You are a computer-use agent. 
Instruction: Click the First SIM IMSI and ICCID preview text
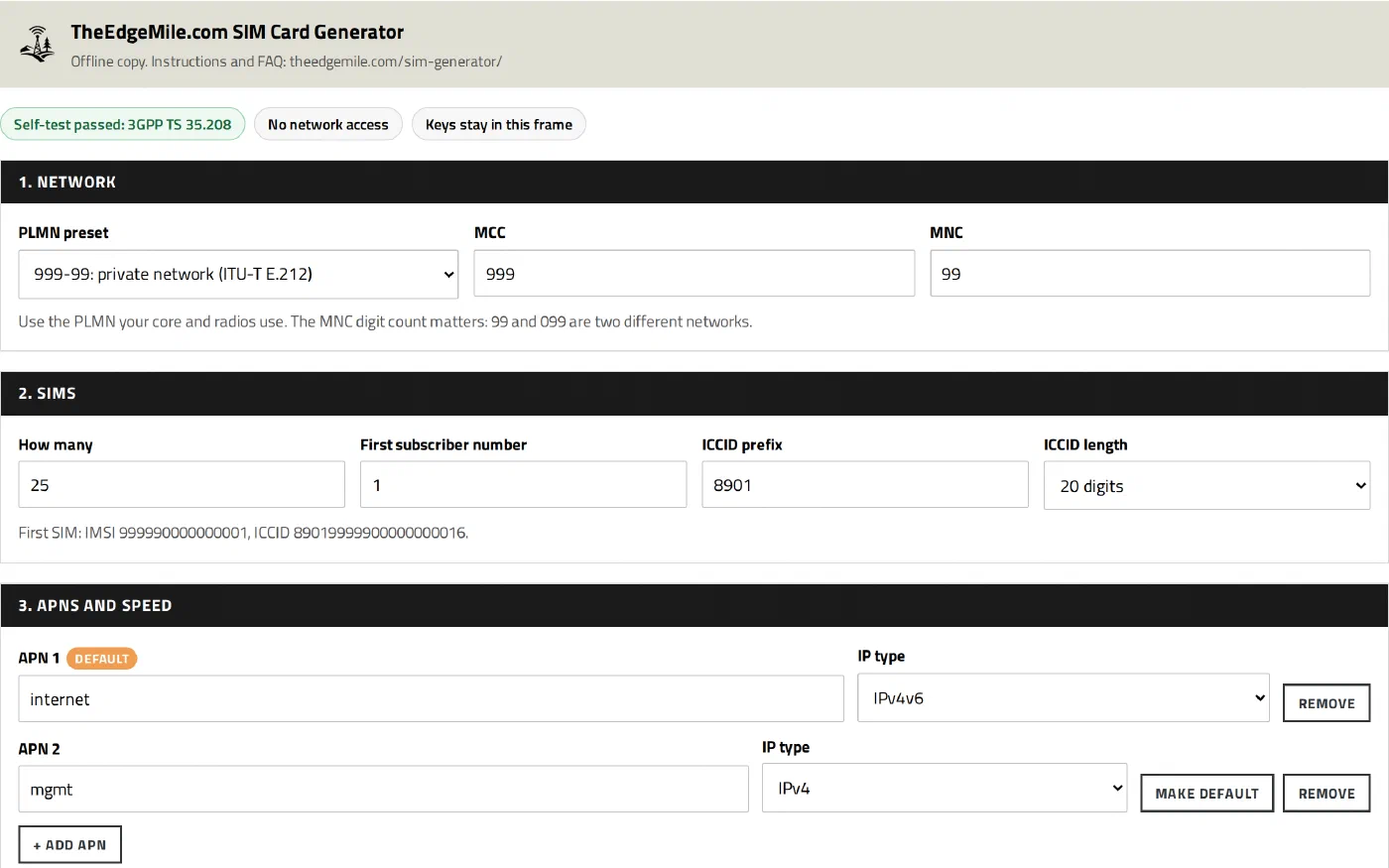point(243,533)
